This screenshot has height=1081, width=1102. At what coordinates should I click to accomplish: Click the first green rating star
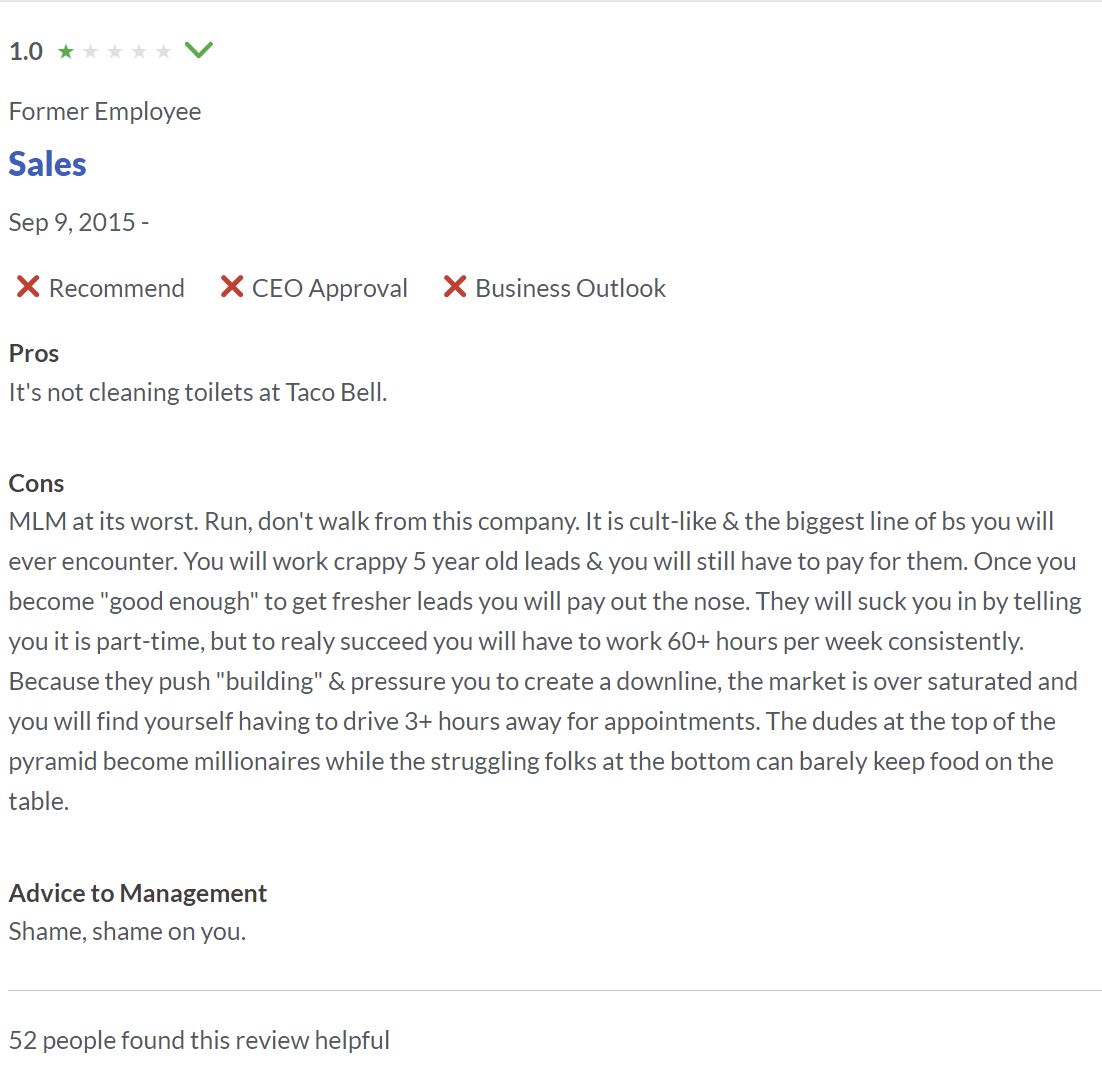(x=66, y=51)
